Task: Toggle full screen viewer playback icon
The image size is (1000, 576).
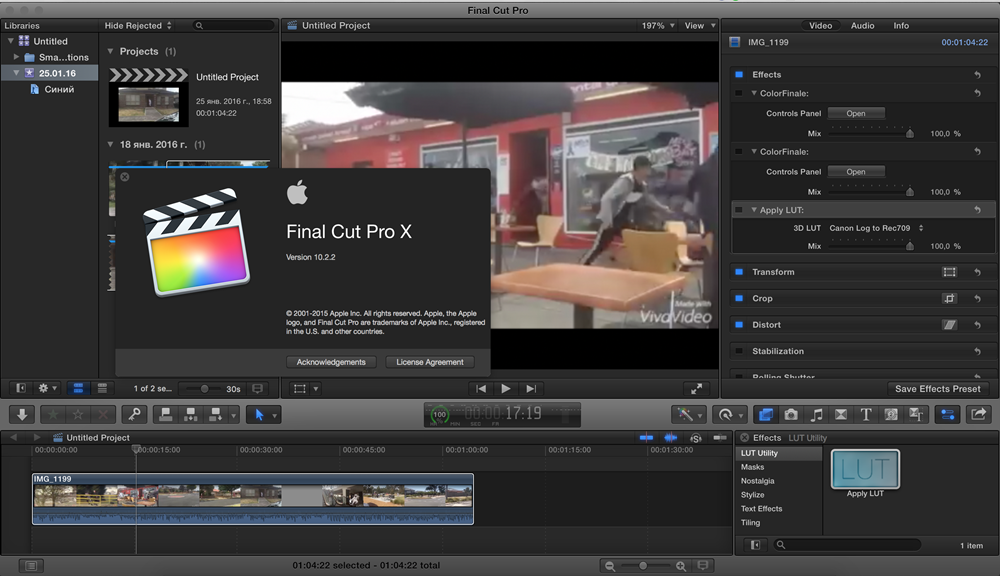Action: pos(696,388)
